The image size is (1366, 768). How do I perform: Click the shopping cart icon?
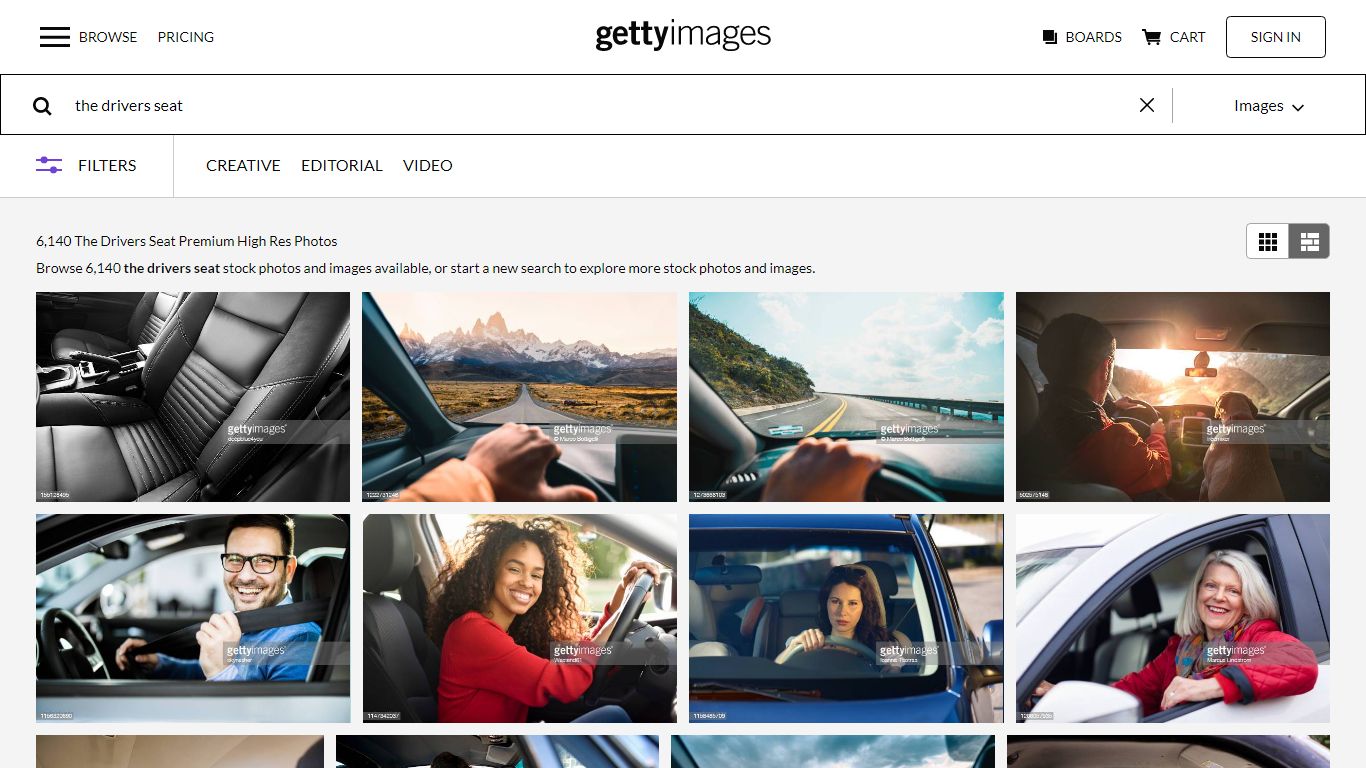(x=1151, y=37)
